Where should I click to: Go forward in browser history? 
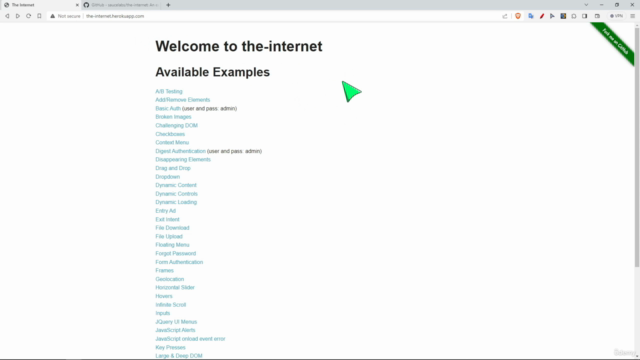tap(18, 16)
